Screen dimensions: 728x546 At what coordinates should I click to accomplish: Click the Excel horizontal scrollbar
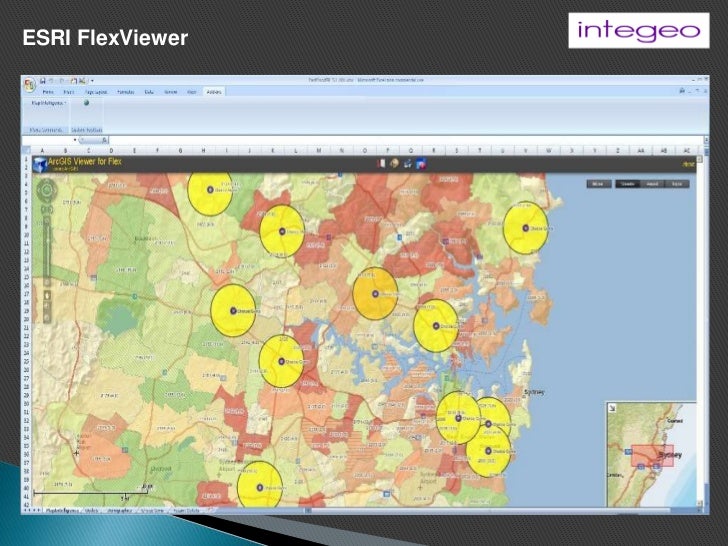[x=504, y=510]
